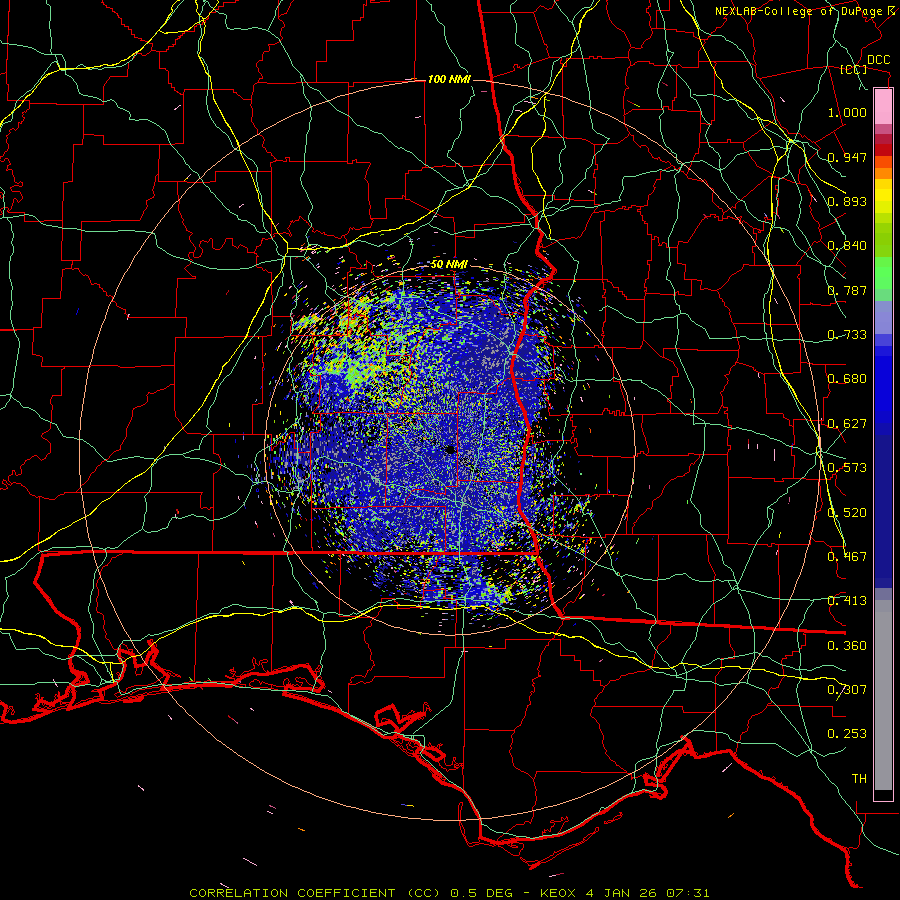This screenshot has height=900, width=900.
Task: Click the black radar site dot at center
Action: click(450, 449)
